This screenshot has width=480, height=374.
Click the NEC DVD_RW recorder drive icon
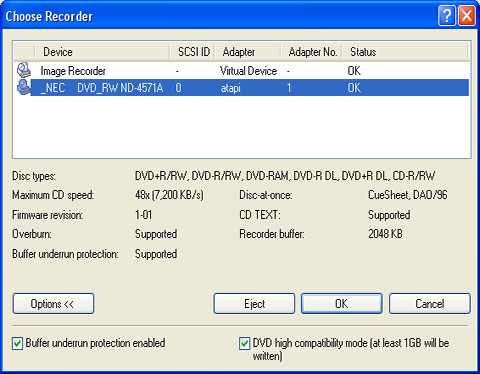click(24, 87)
